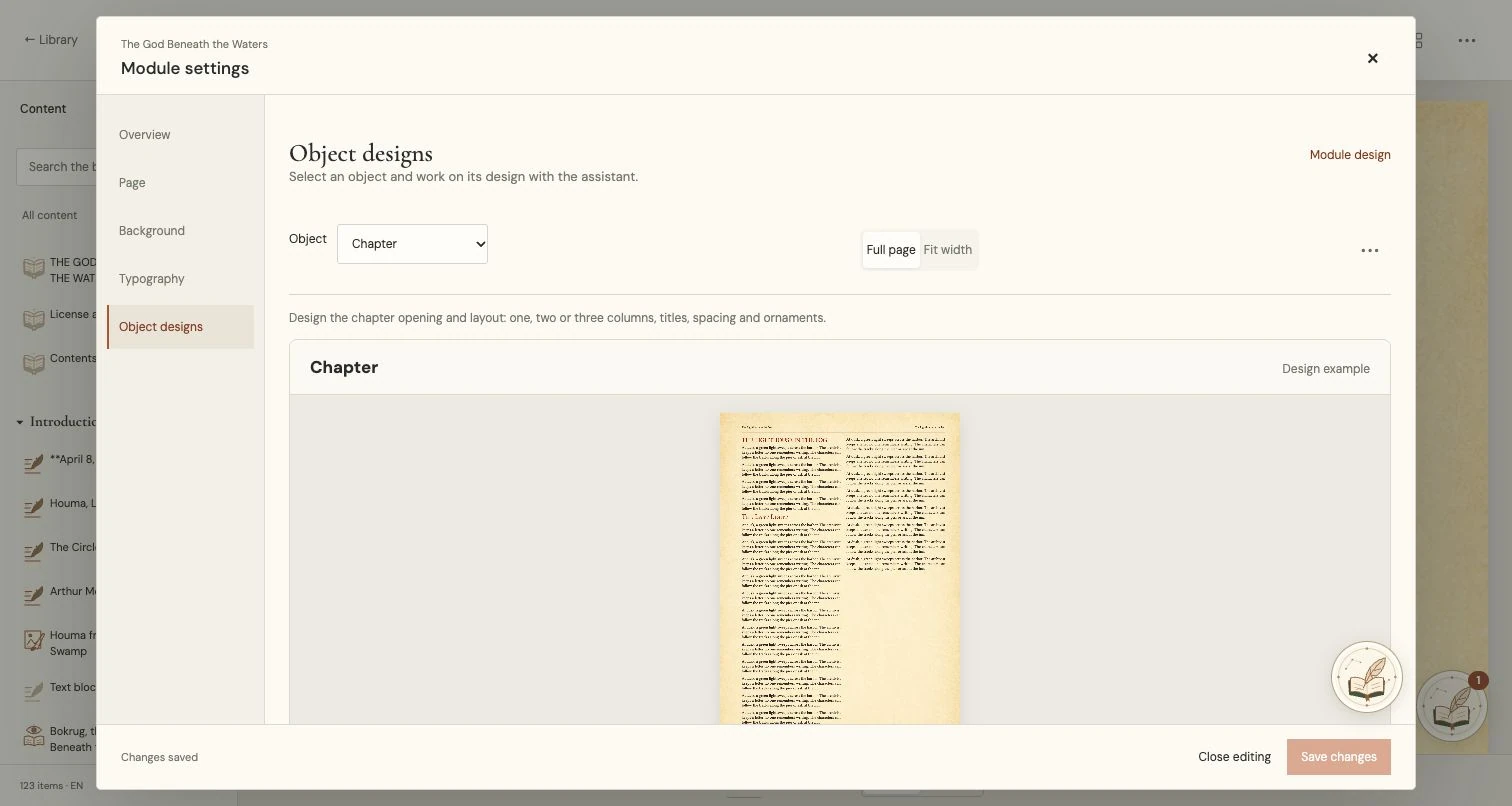Click the quill icon beside Houma, L entry

click(34, 508)
